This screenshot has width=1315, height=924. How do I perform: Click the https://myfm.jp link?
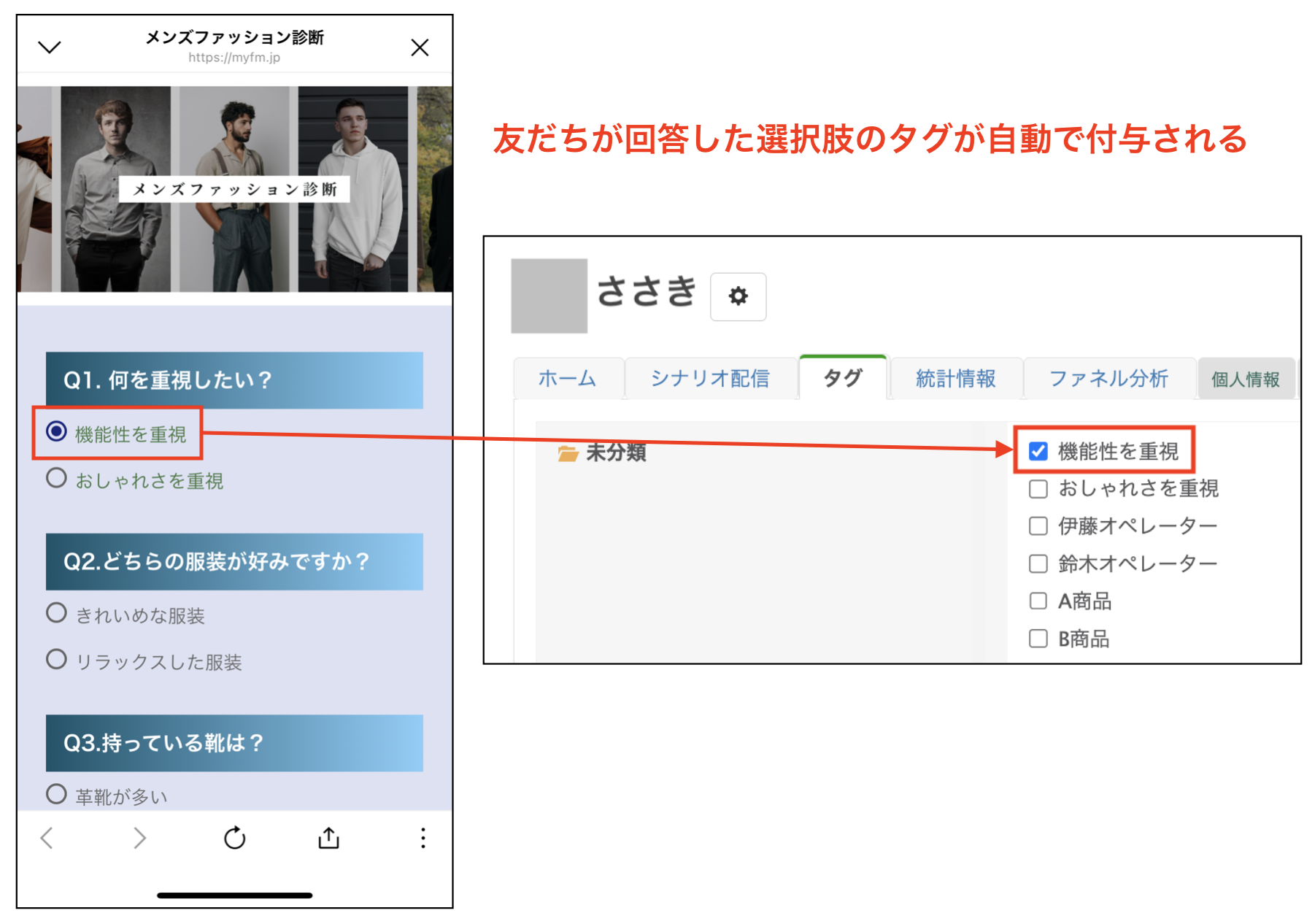pos(235,58)
